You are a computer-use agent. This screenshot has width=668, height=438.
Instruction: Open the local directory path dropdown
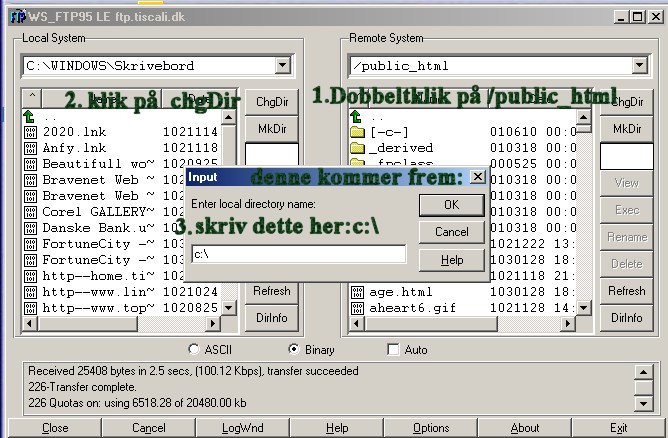coord(282,66)
